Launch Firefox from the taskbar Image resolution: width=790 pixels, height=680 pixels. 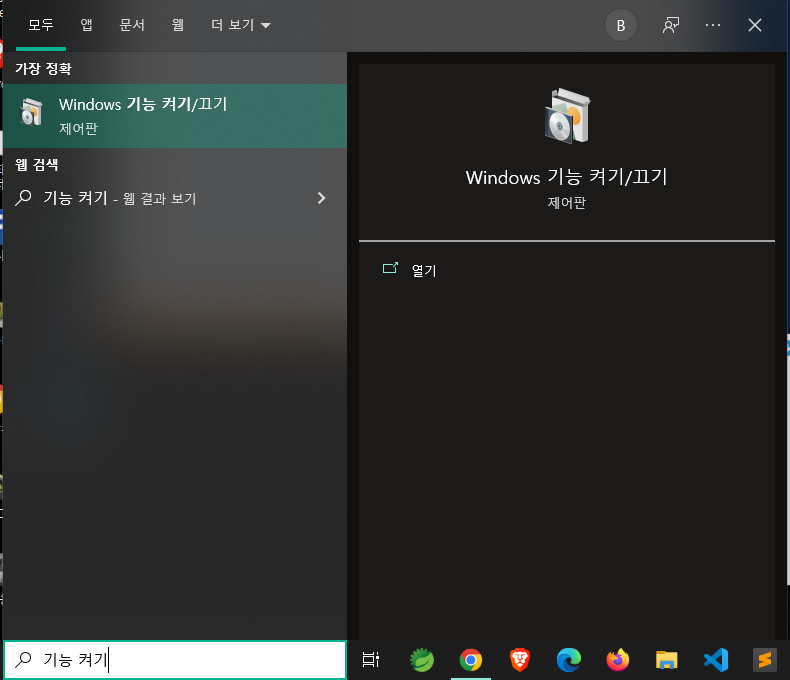tap(618, 660)
